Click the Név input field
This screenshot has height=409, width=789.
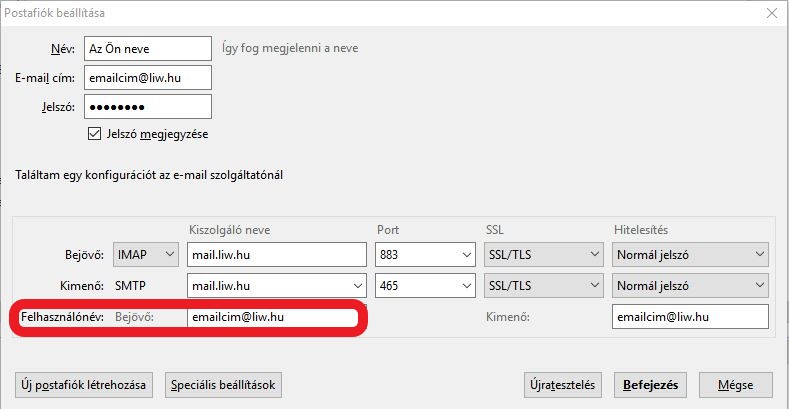pos(148,48)
